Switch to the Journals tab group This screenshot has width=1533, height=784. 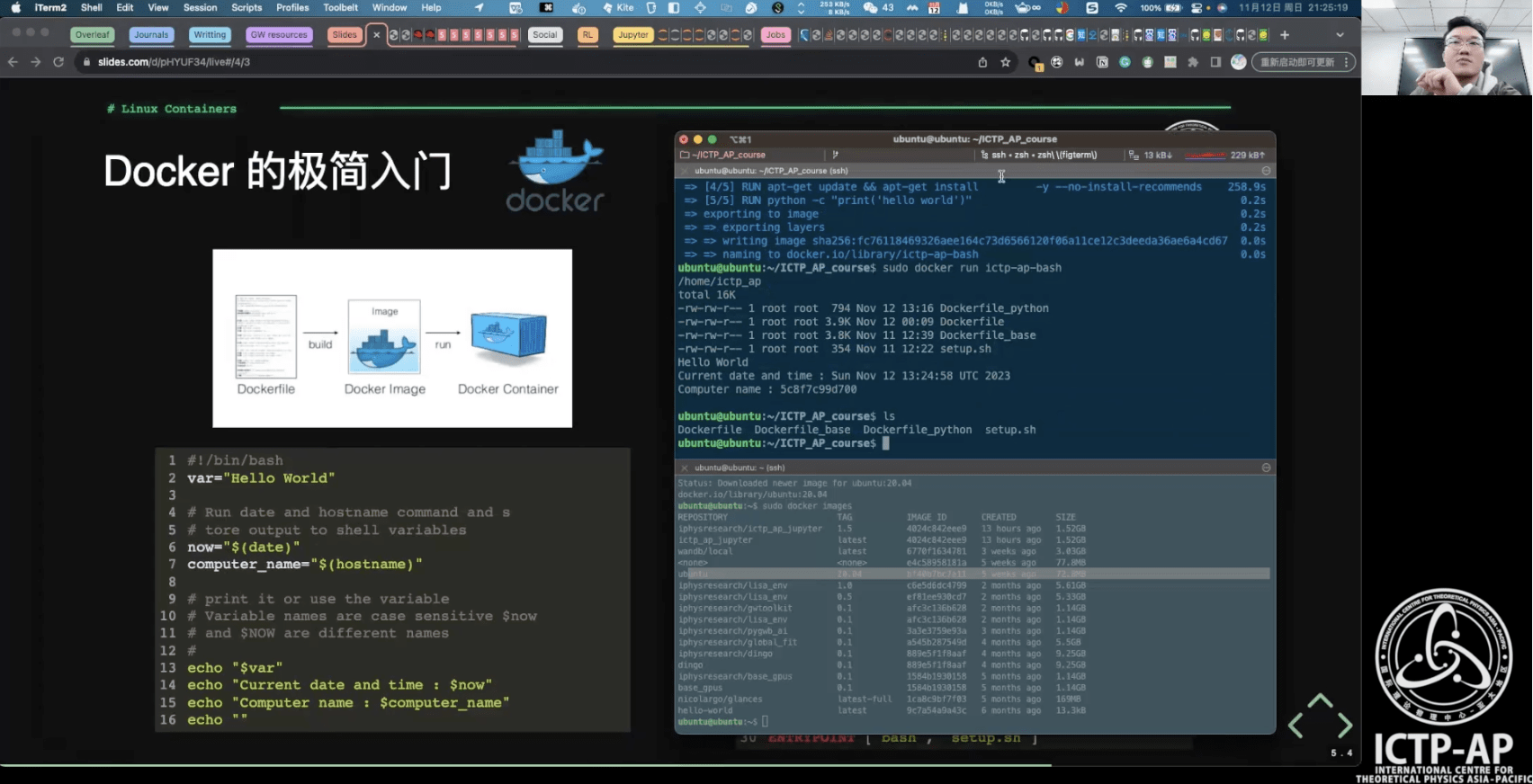pos(151,35)
